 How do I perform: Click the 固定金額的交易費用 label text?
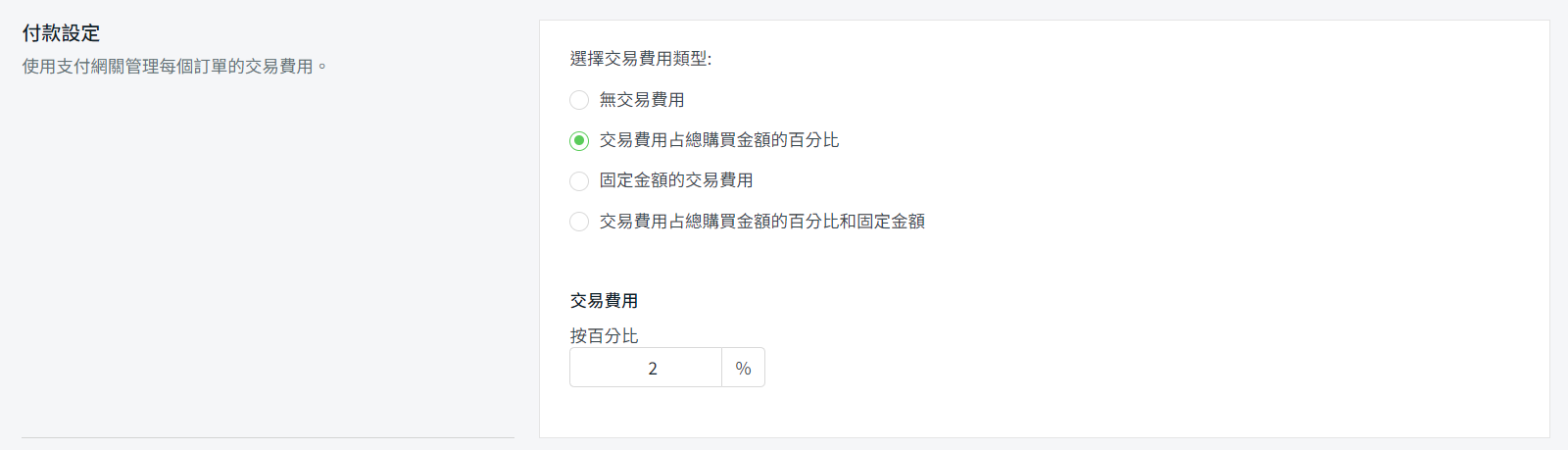point(676,180)
